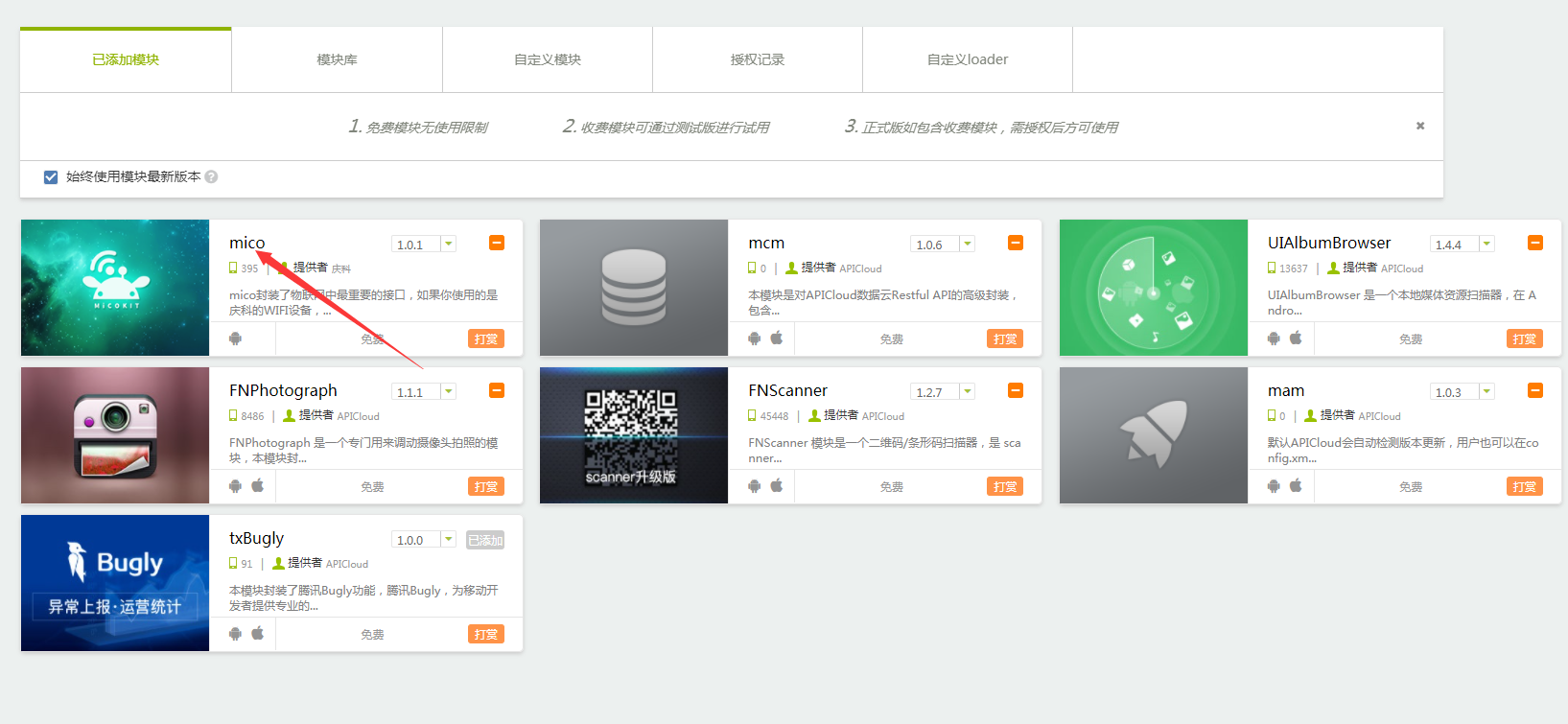Open the mico module thumbnail
This screenshot has width=1568, height=724.
[x=115, y=288]
